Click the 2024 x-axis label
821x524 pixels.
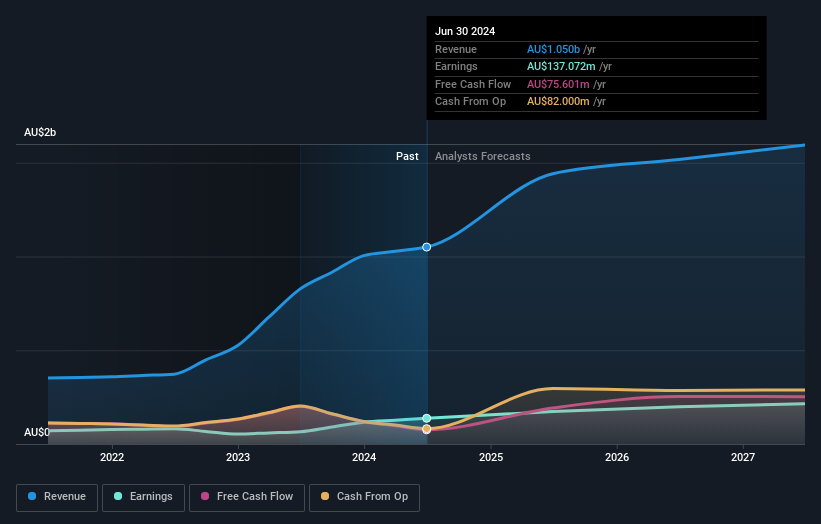pos(364,458)
